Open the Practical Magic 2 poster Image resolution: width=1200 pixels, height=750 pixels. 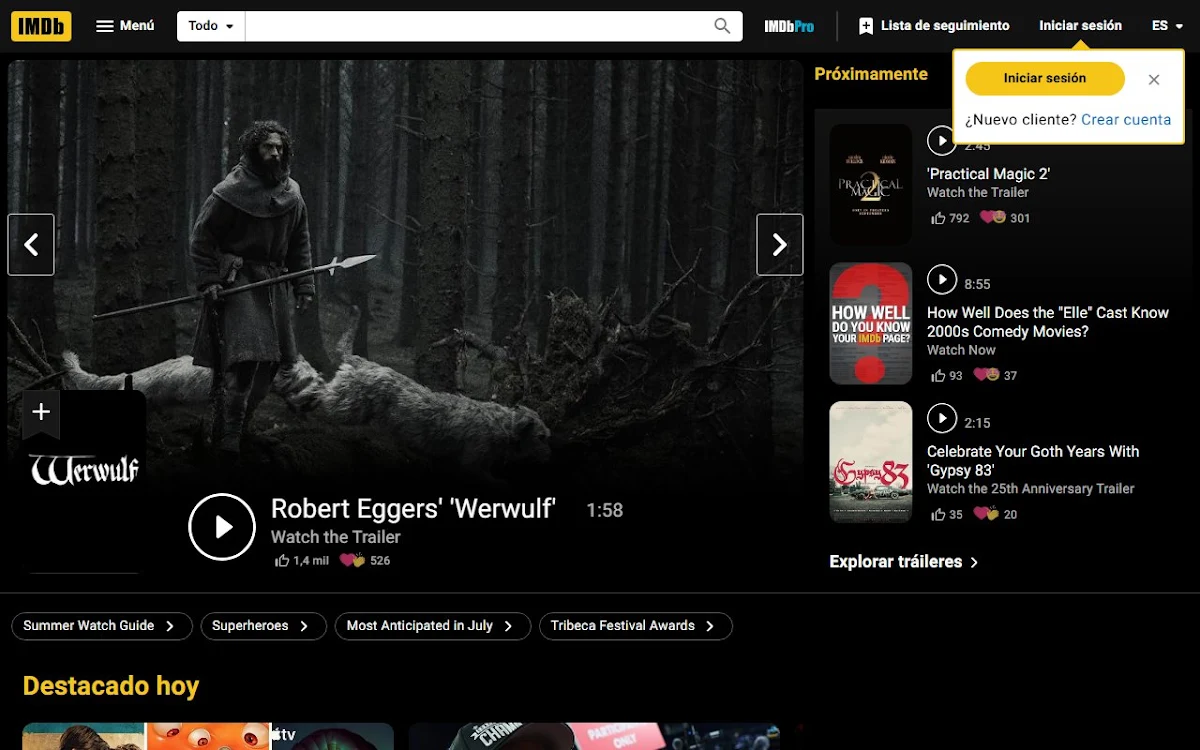coord(871,184)
